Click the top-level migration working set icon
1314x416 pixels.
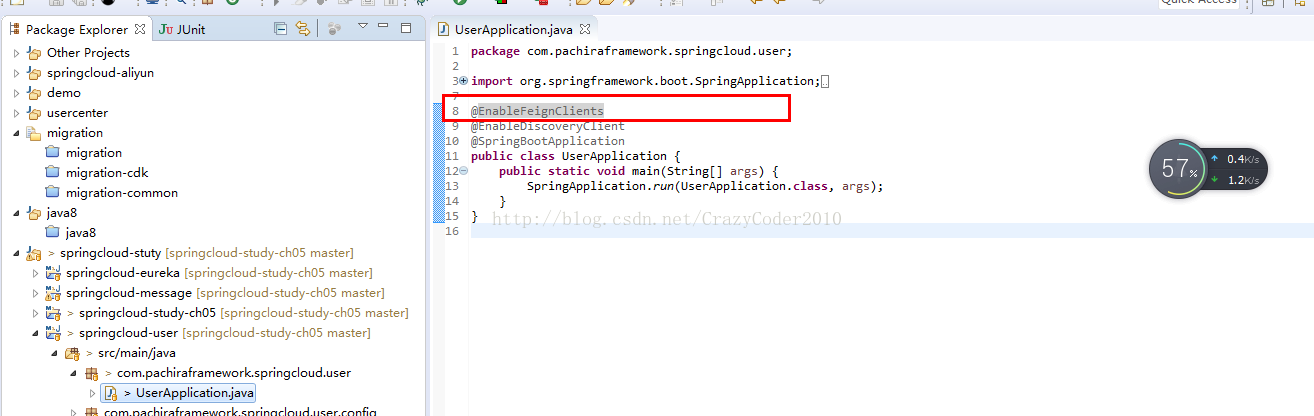(x=35, y=132)
